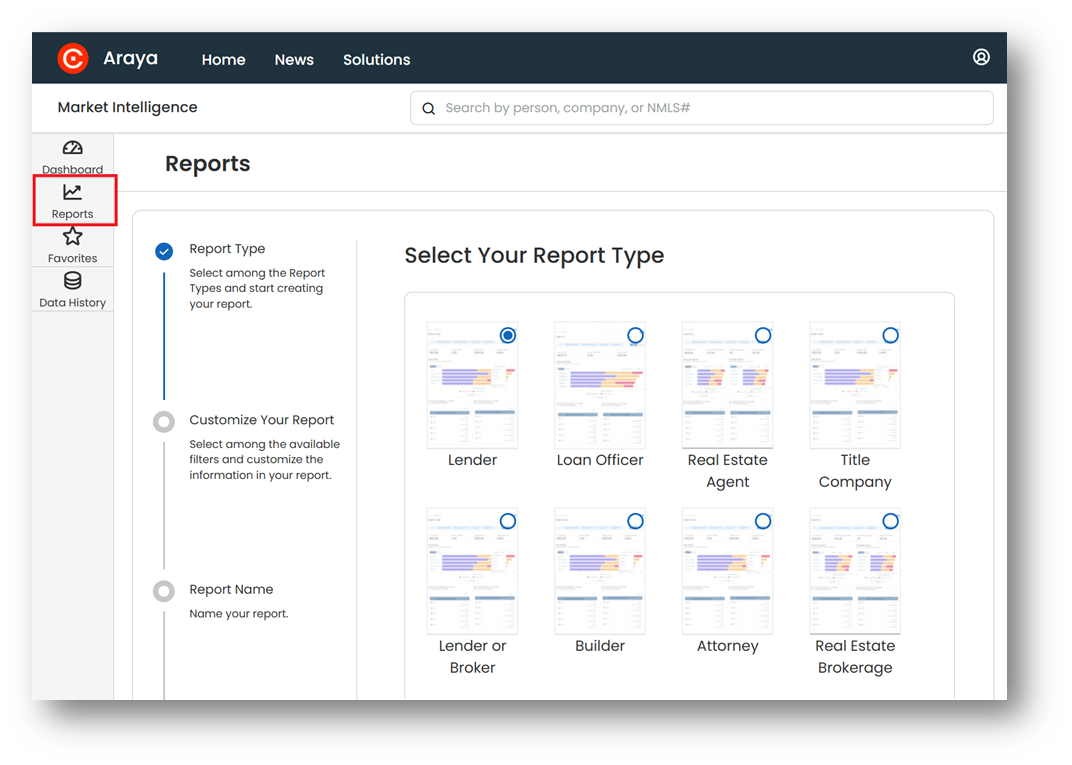Click the Lender or Broker caption text
Viewport: 1072px width, 765px height.
(472, 657)
